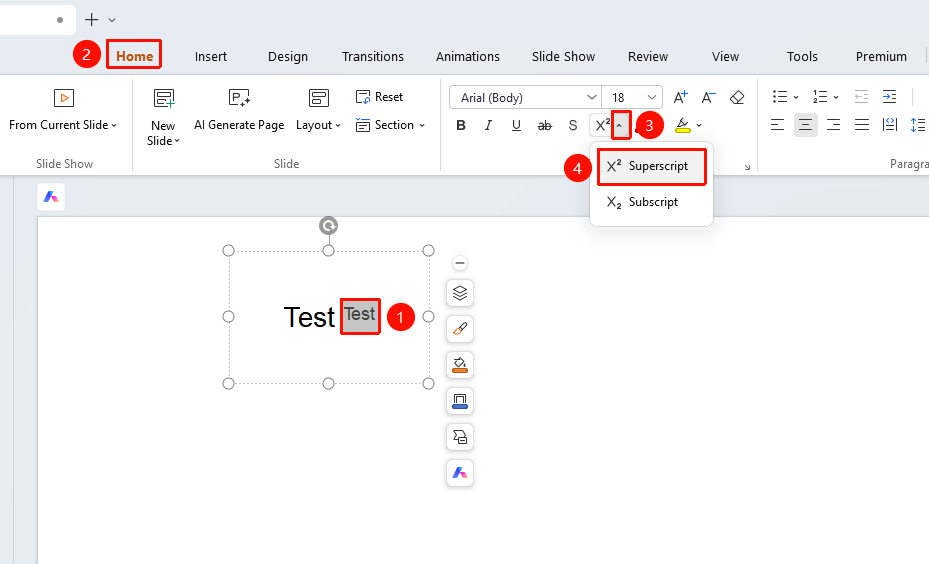This screenshot has width=929, height=564.
Task: Open bullets dropdown arrow
Action: (796, 97)
